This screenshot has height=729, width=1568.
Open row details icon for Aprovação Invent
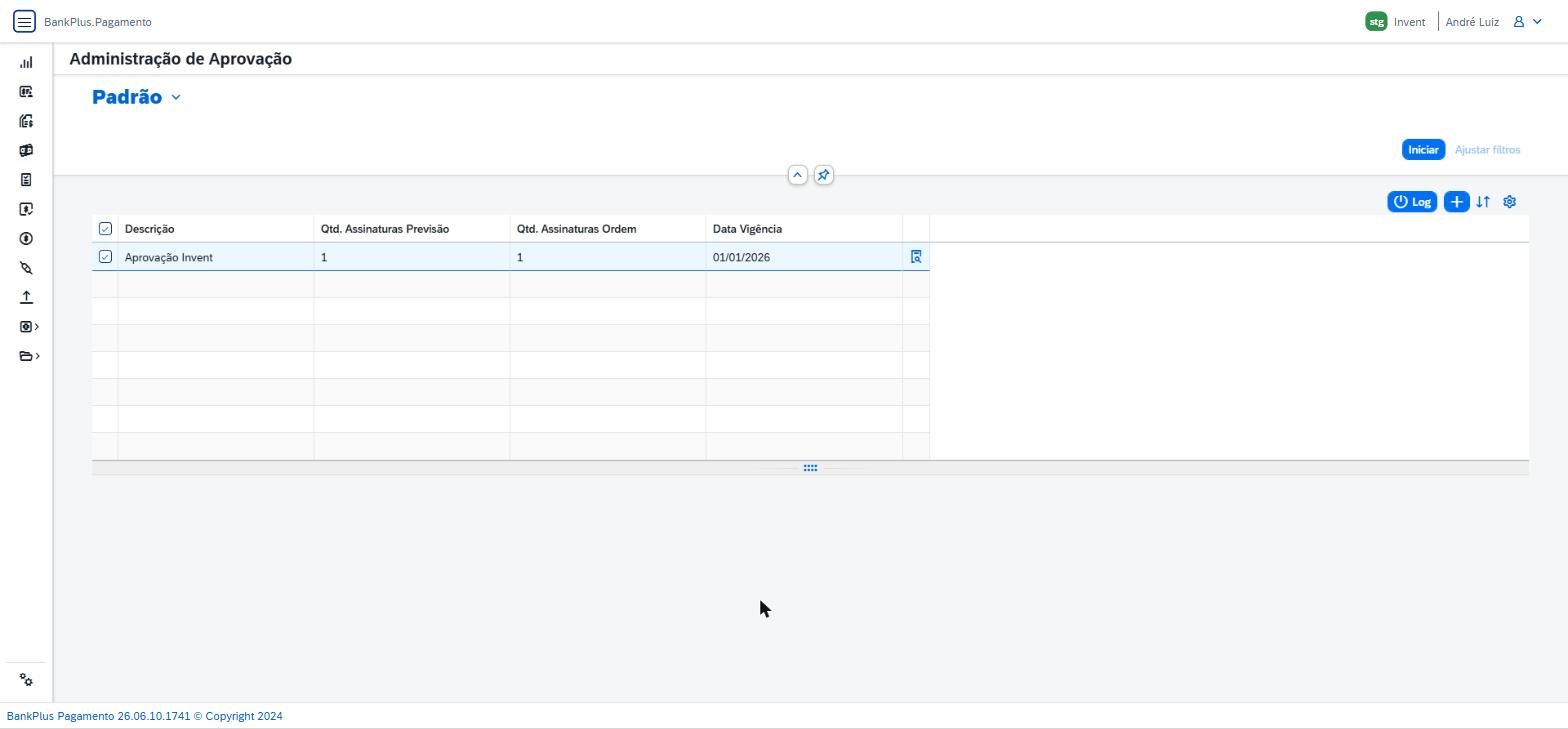916,257
